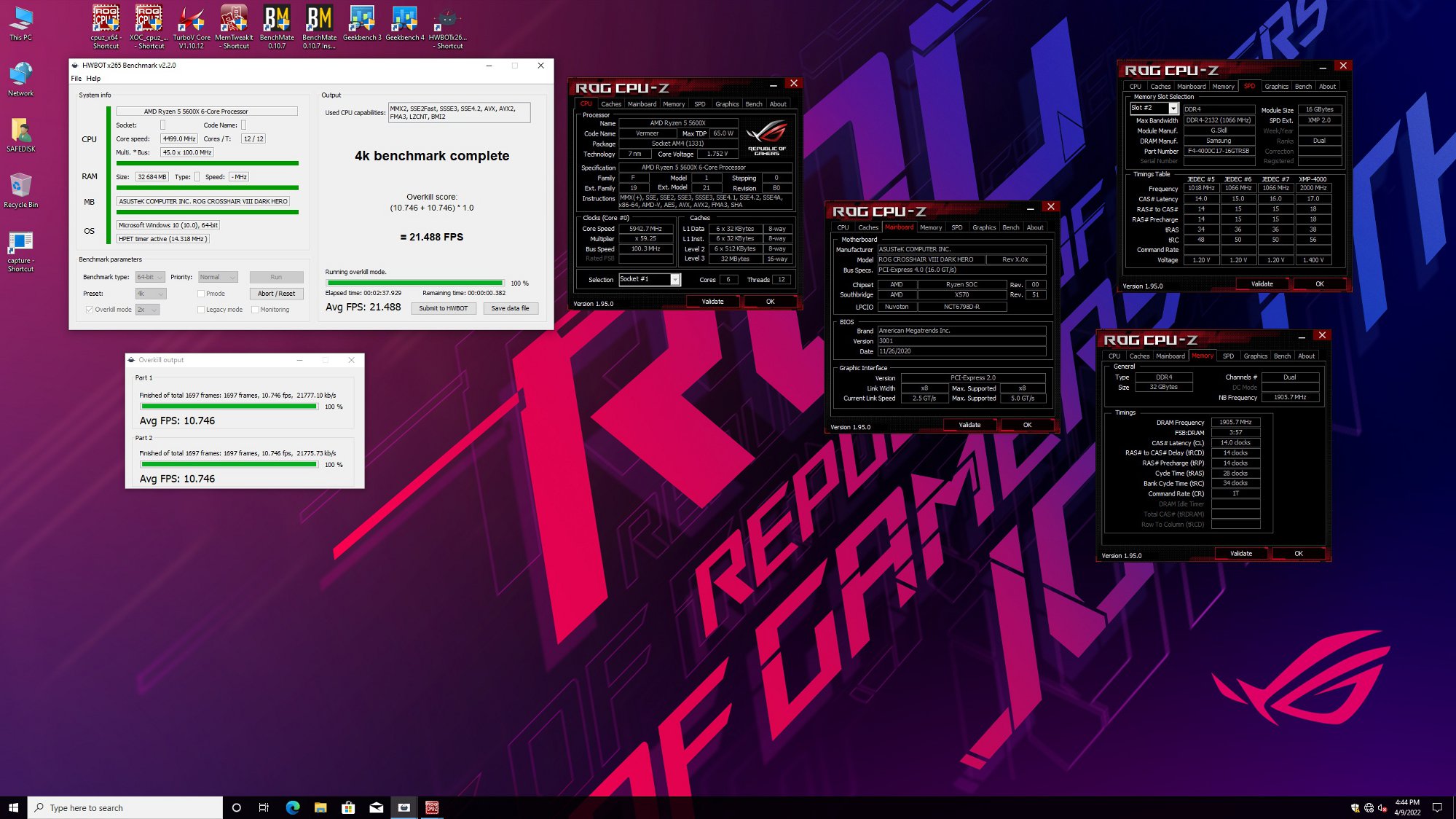This screenshot has width=1456, height=819.
Task: Open Network desktop icon
Action: [20, 79]
